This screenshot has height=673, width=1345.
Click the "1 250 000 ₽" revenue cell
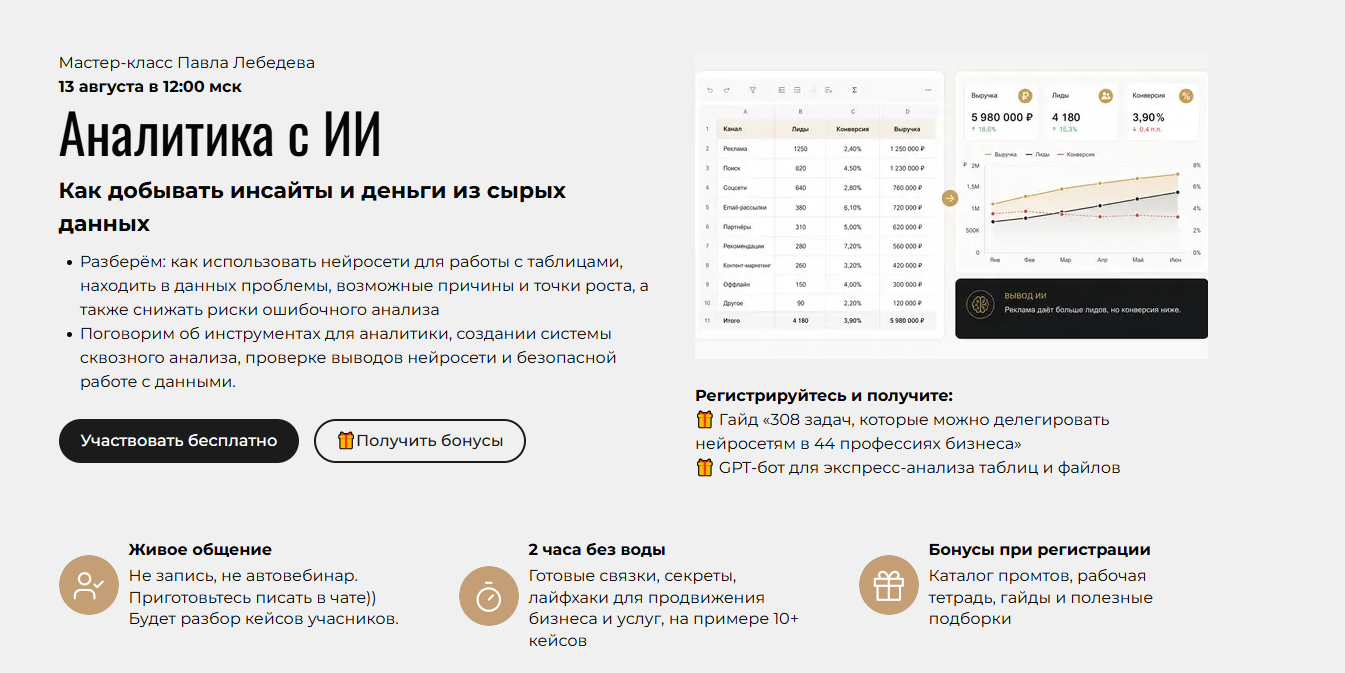(x=907, y=148)
